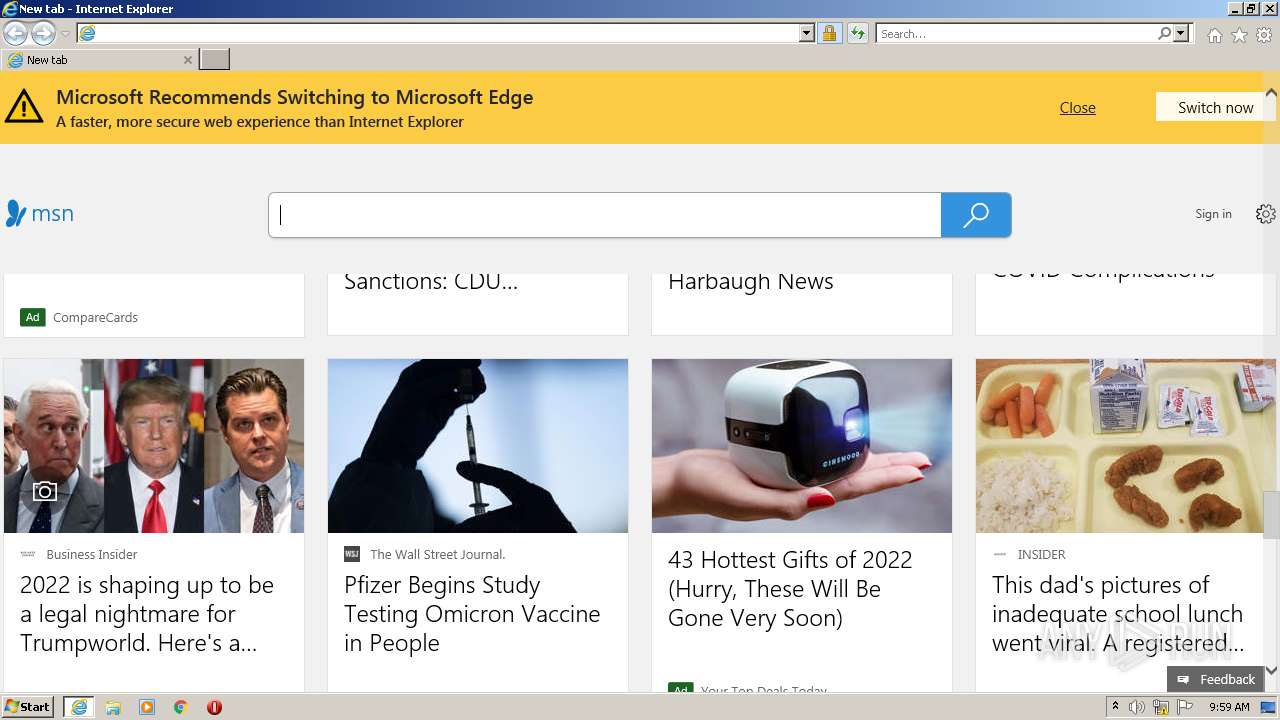Screen dimensions: 1280x720
Task: Open '43 Hottest Gifts of 2022' ad headline
Action: pyautogui.click(x=790, y=589)
